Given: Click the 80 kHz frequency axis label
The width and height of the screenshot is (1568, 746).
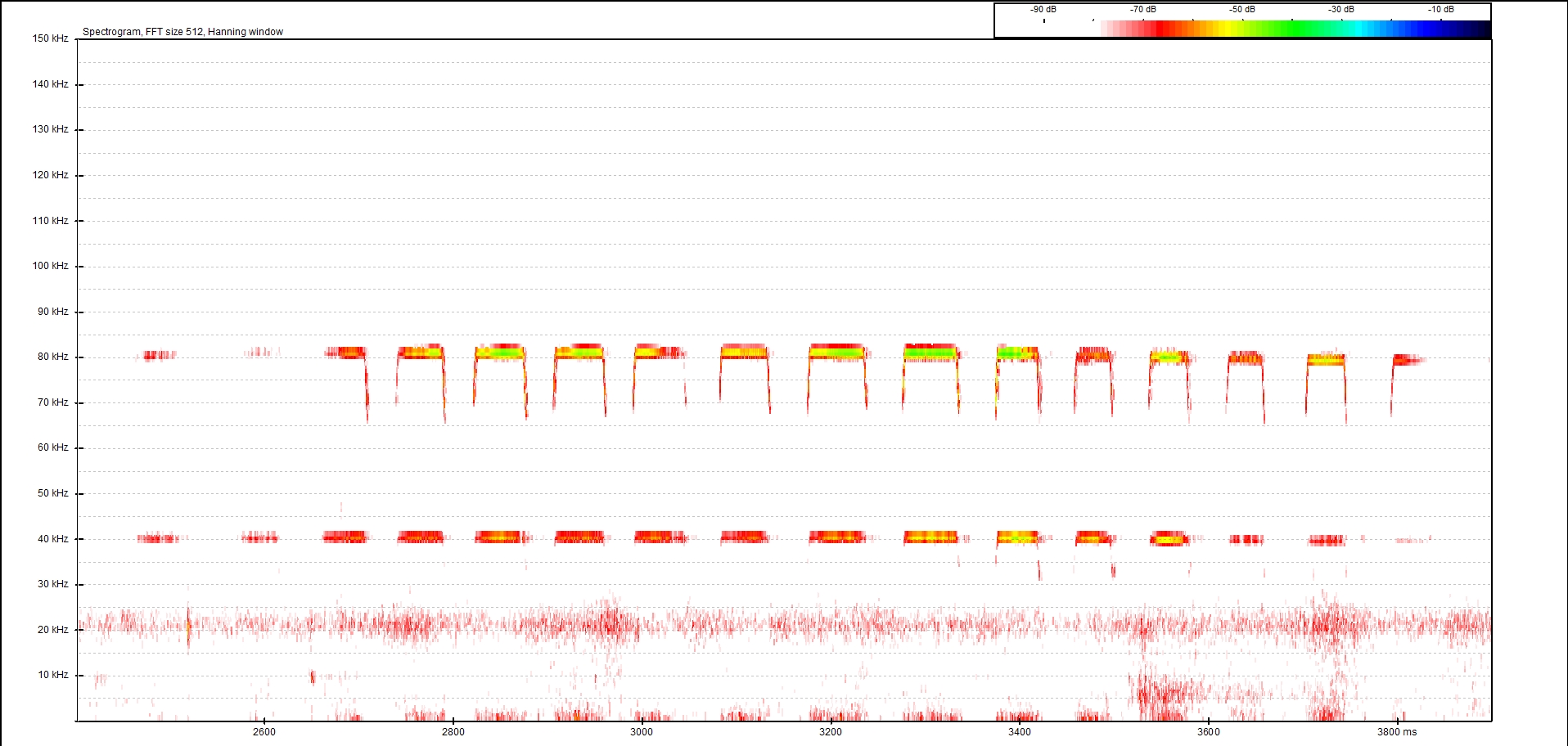Looking at the screenshot, I should click(x=52, y=357).
